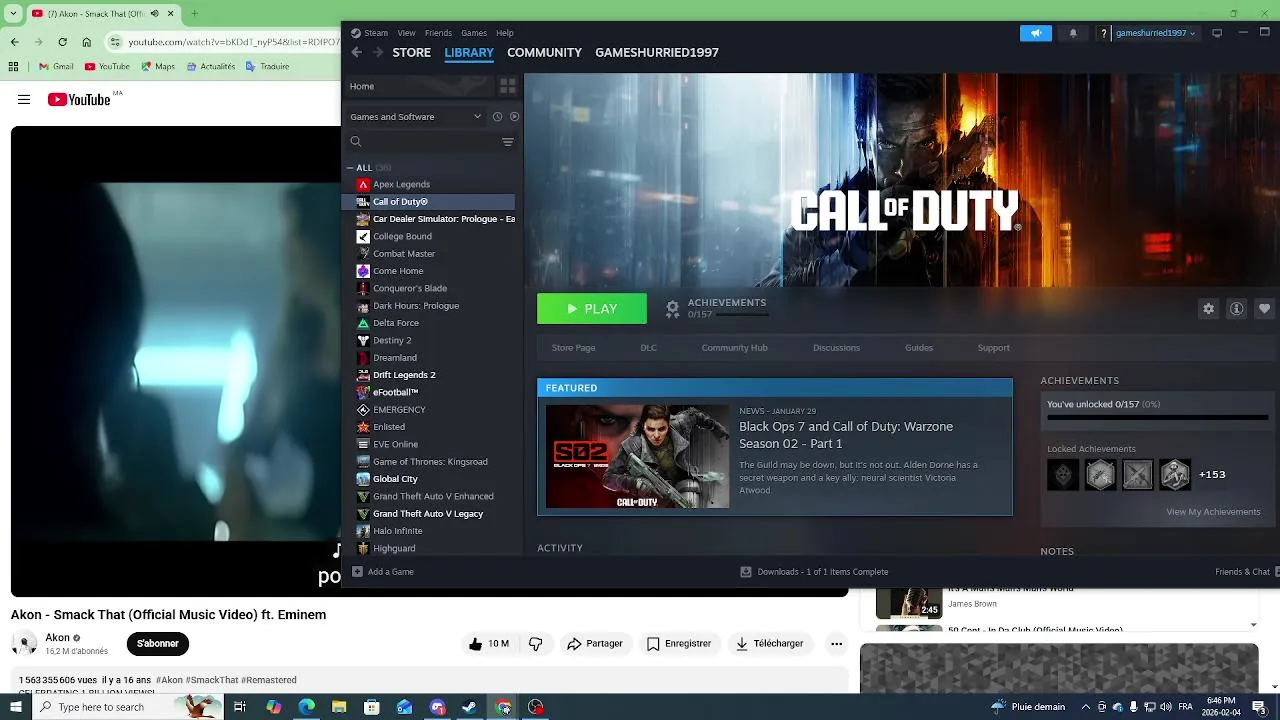
Task: Add Call of Duty to favorites heart
Action: 1264,309
